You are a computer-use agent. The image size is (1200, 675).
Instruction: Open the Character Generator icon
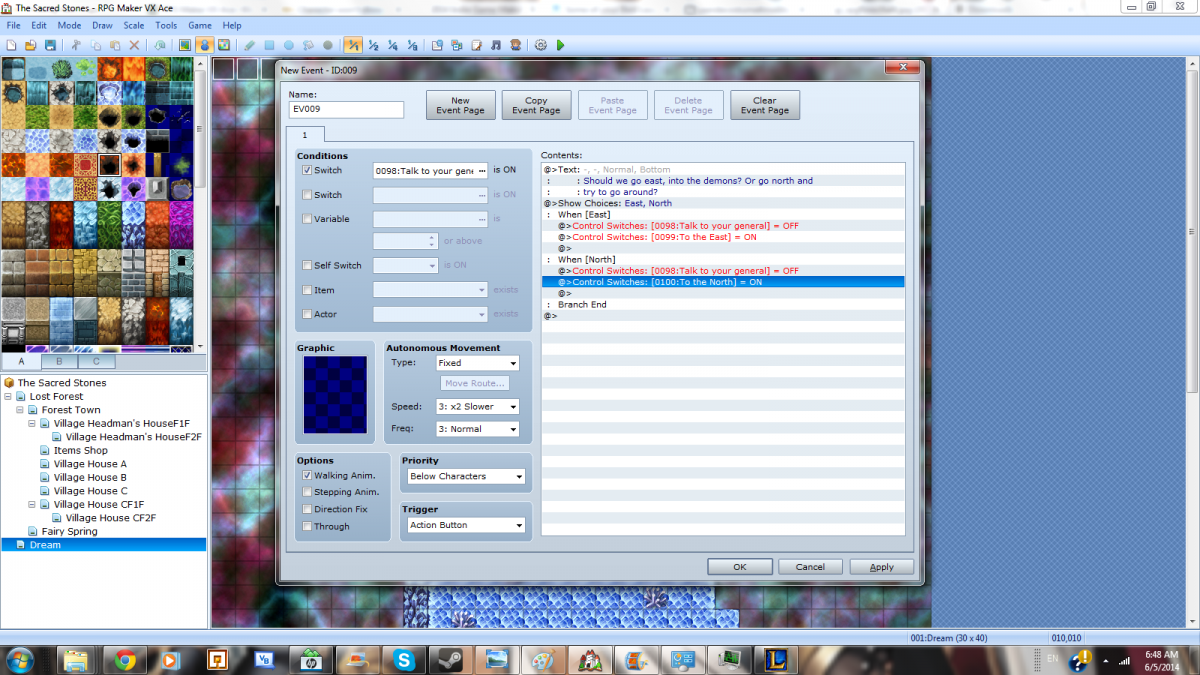point(515,45)
